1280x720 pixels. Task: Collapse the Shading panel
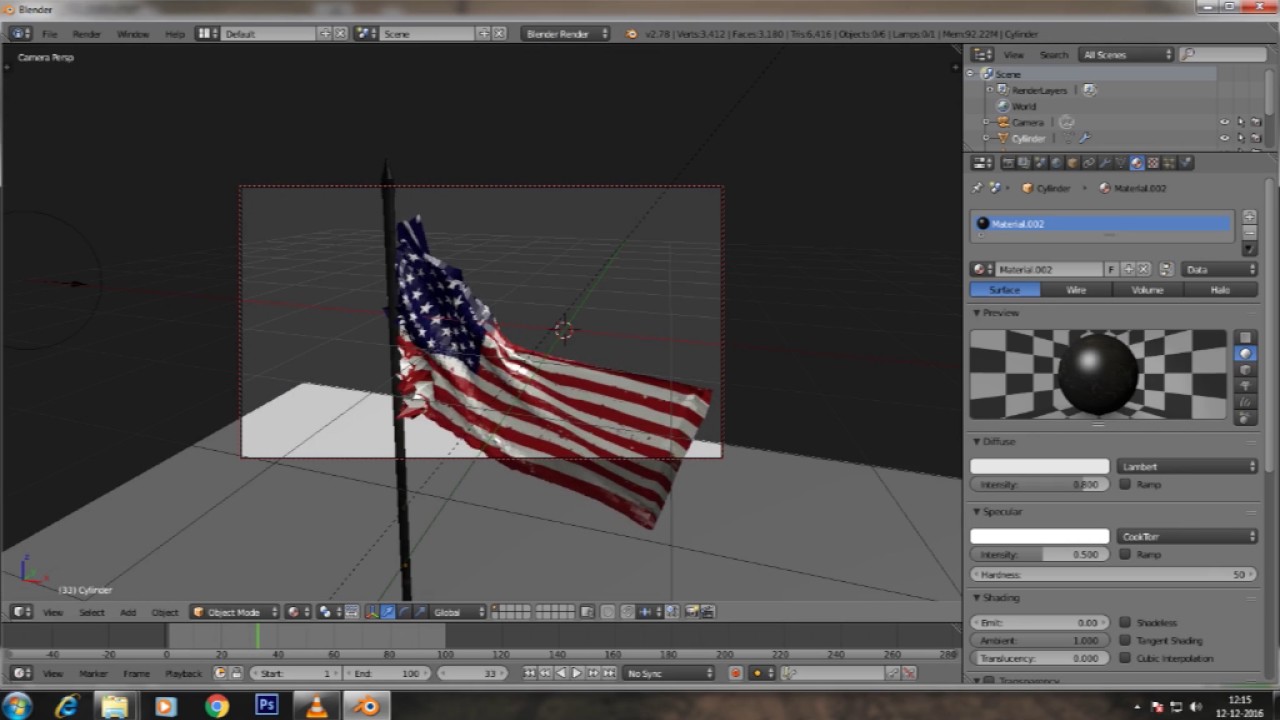point(977,597)
